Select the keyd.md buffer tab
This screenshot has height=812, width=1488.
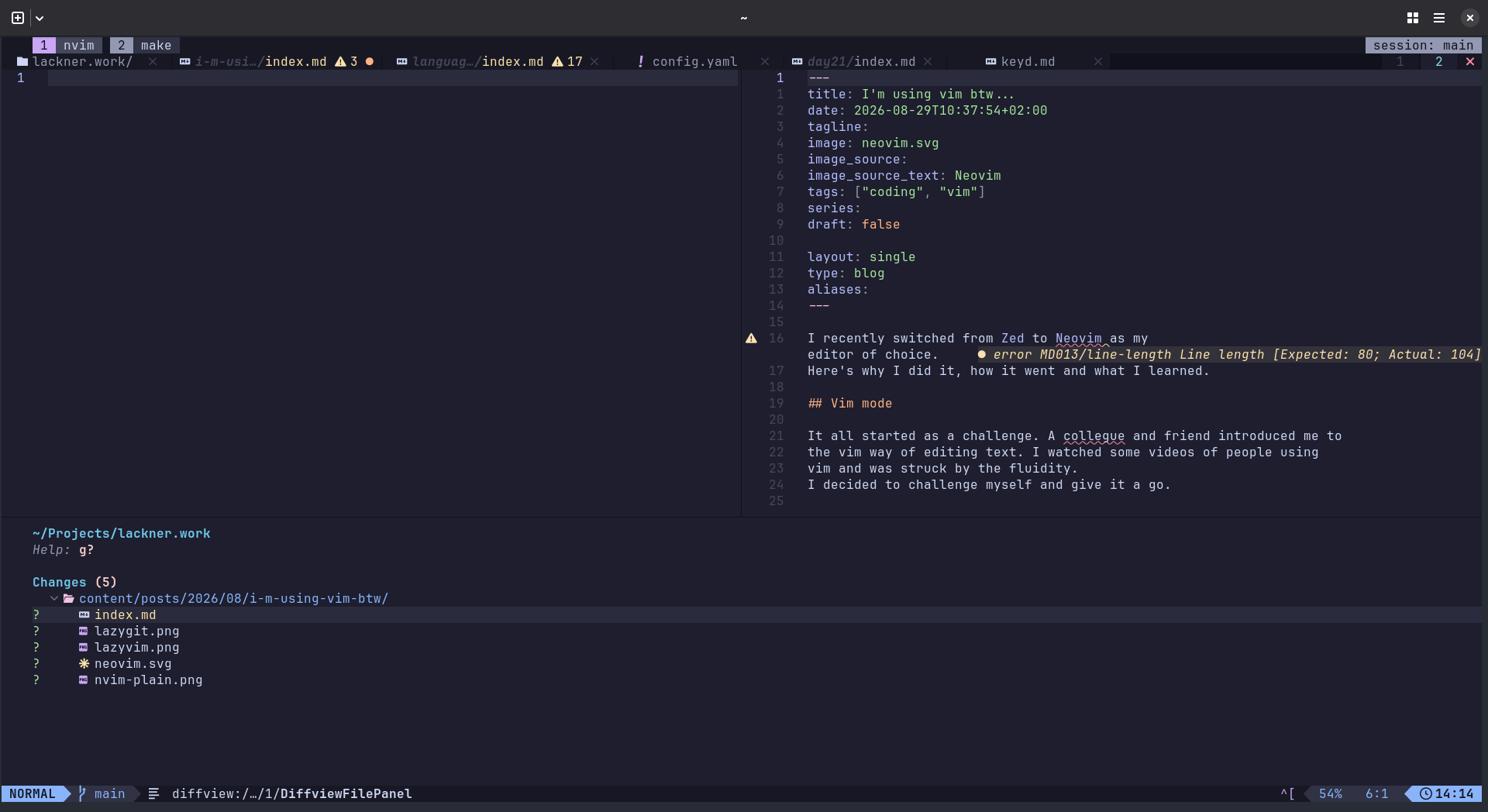(x=1028, y=61)
